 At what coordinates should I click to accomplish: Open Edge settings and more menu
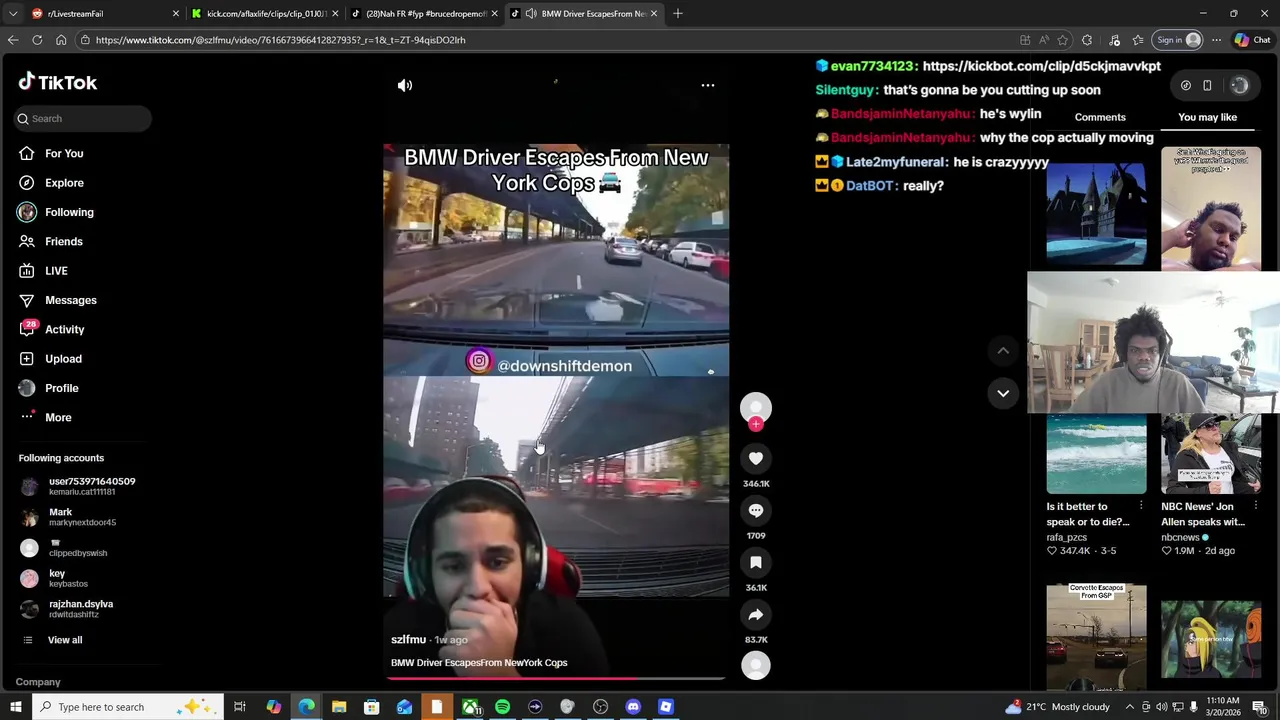(1216, 40)
